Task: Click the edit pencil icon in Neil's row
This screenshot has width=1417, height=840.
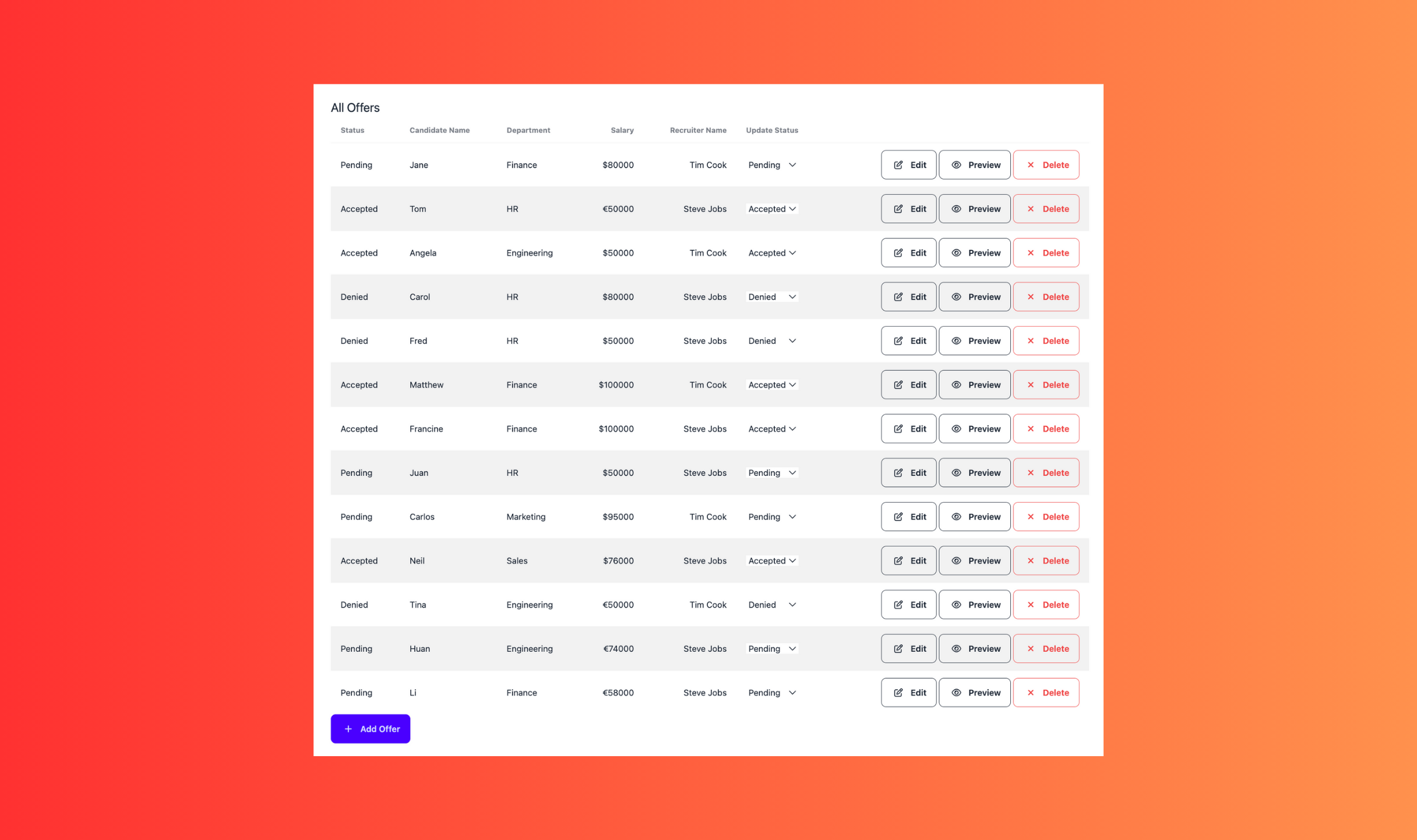Action: click(898, 560)
